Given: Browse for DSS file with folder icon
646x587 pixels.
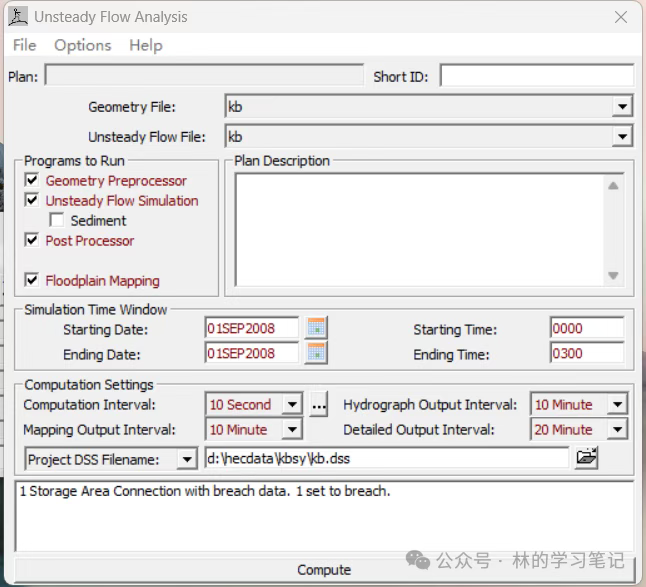Looking at the screenshot, I should point(587,458).
